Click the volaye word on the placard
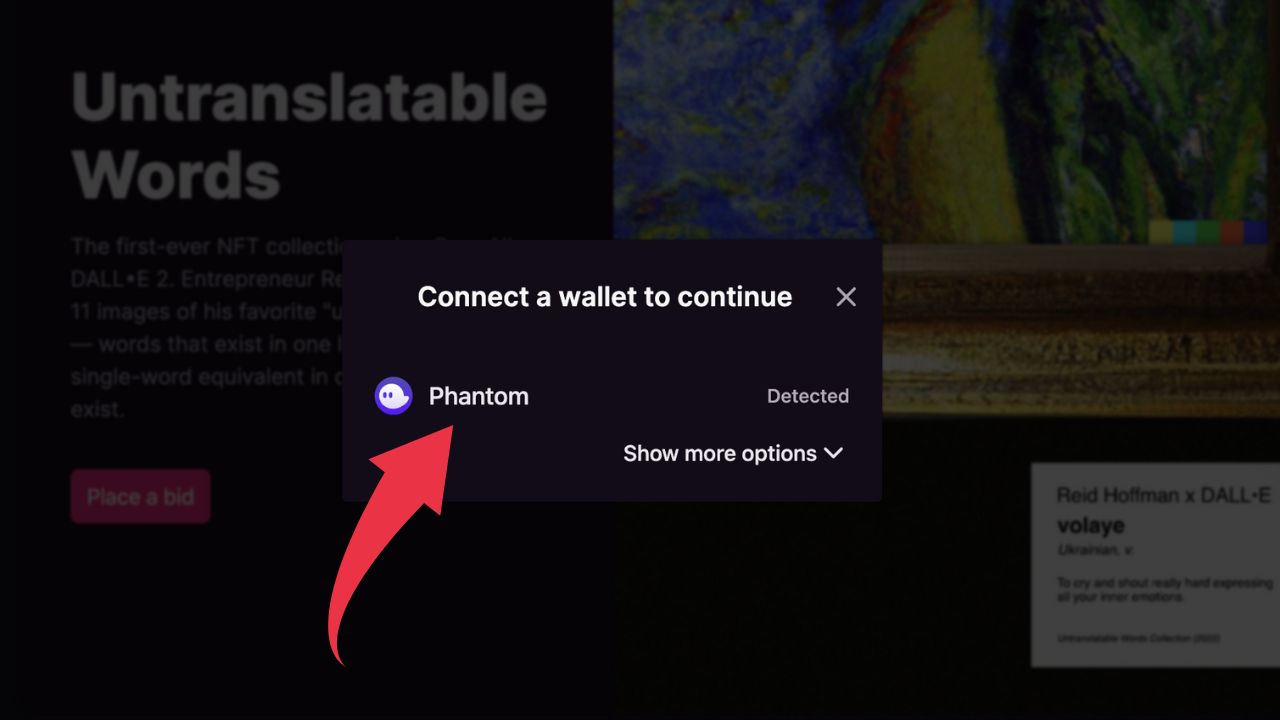Image resolution: width=1280 pixels, height=720 pixels. point(1090,525)
